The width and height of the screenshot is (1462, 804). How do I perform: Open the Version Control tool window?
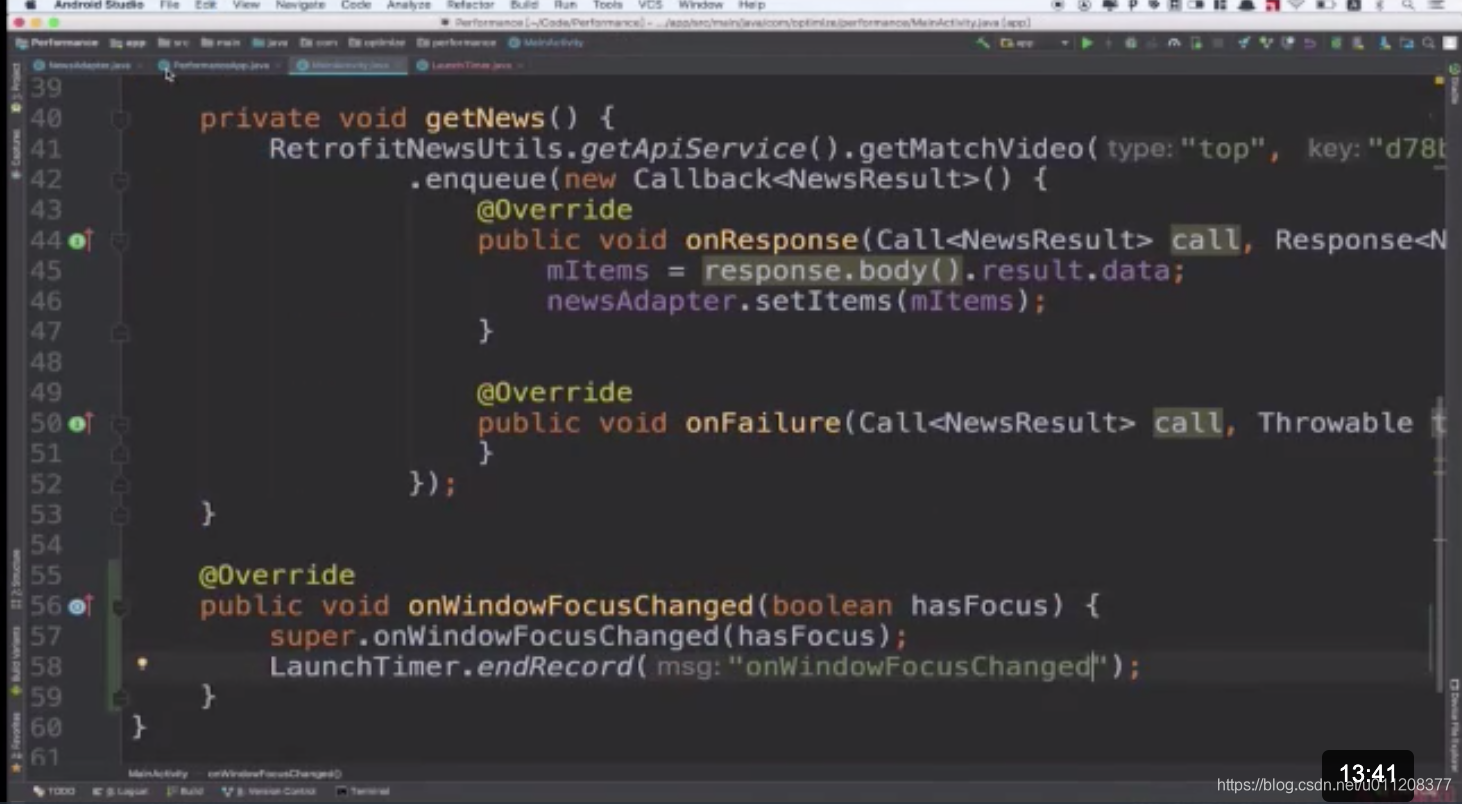[x=269, y=791]
